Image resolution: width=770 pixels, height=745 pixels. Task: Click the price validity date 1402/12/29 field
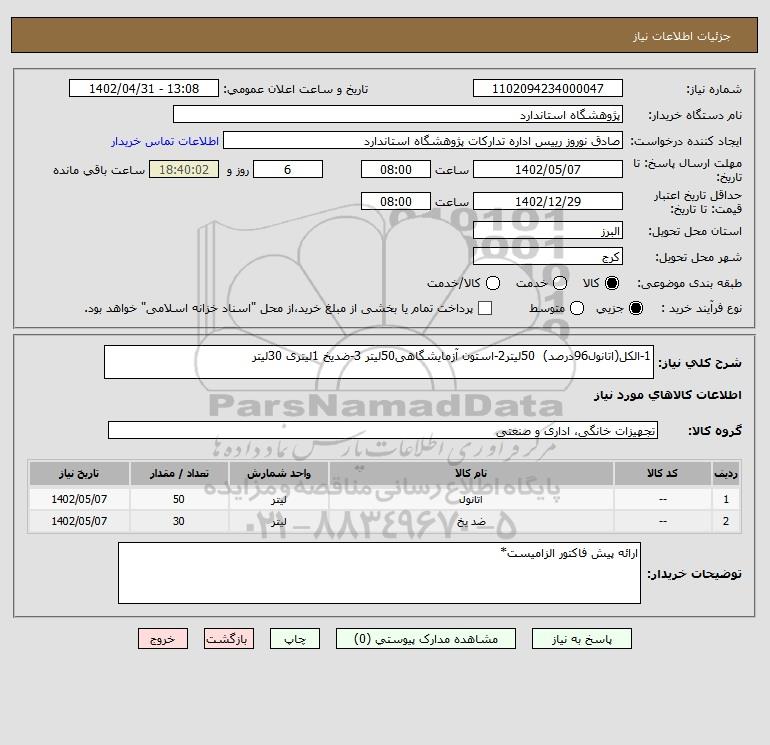[x=548, y=201]
